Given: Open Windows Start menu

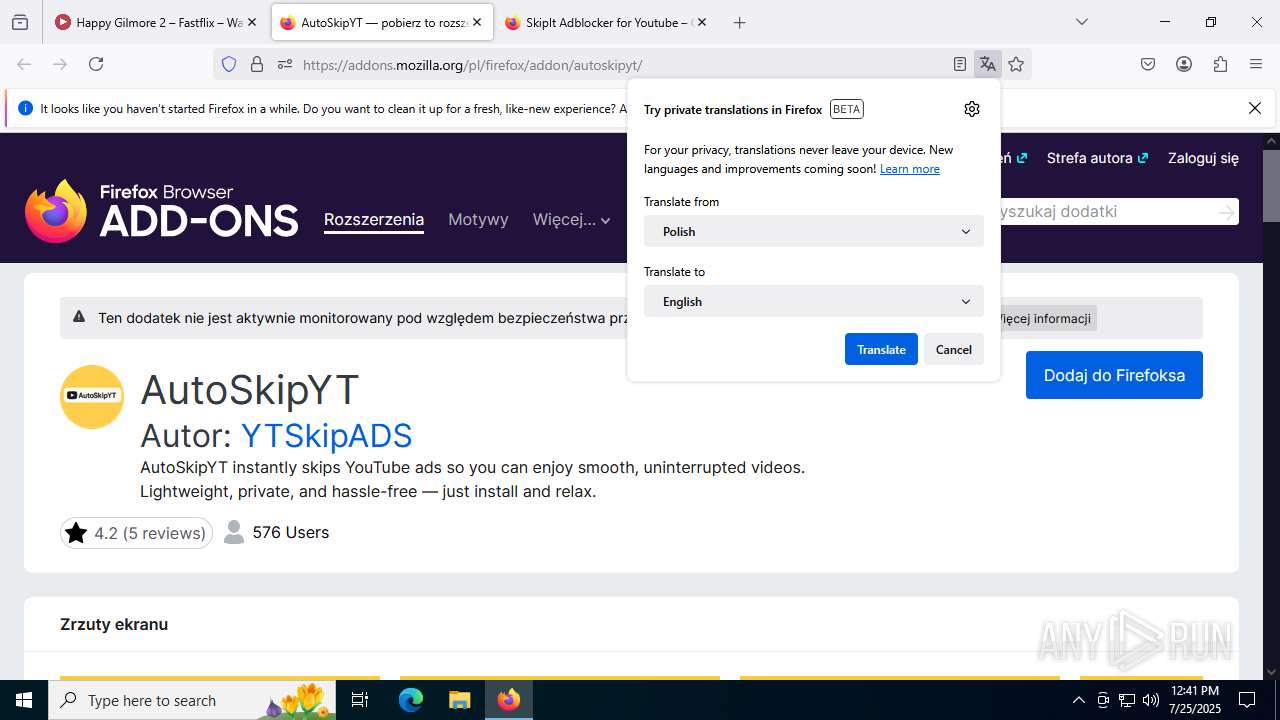Looking at the screenshot, I should tap(24, 700).
